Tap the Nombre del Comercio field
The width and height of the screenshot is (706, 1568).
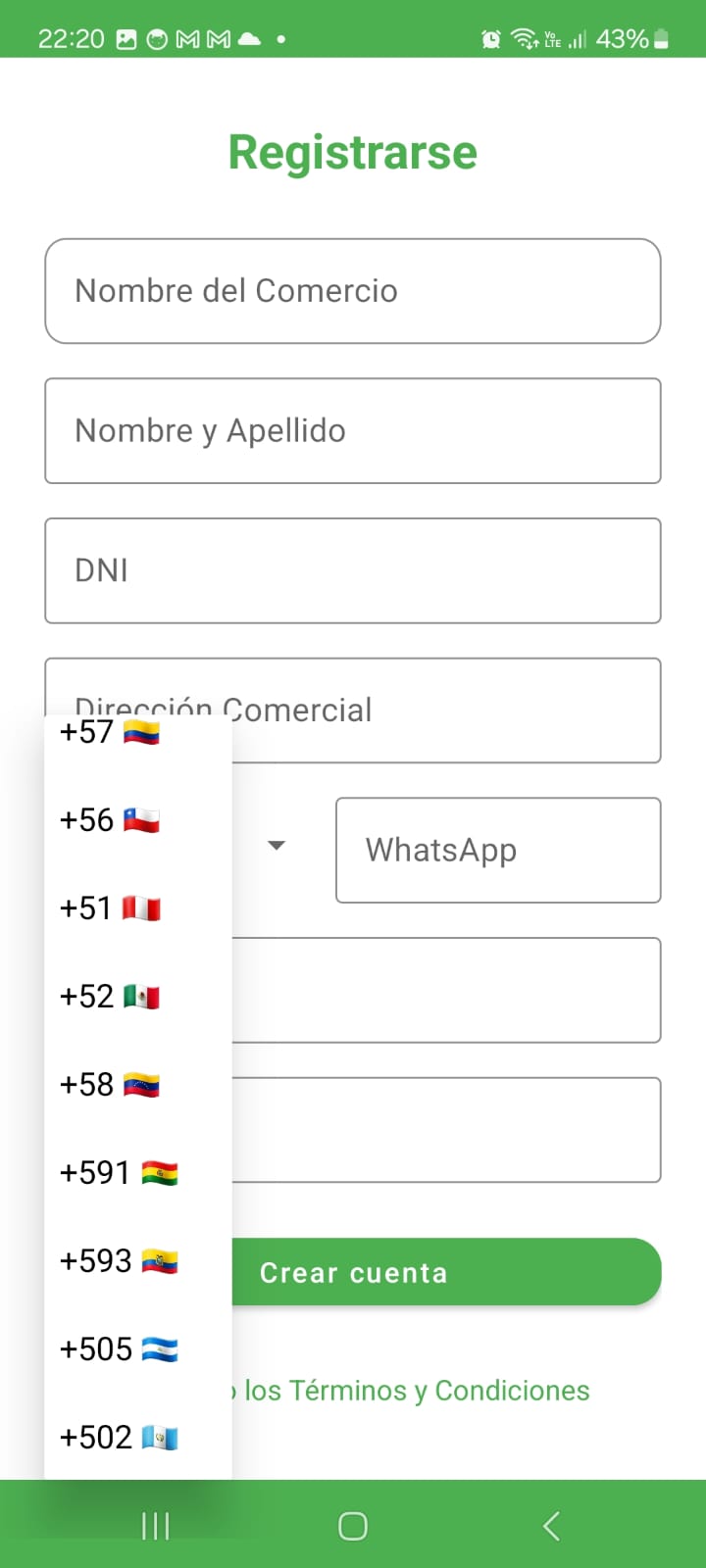coord(353,291)
